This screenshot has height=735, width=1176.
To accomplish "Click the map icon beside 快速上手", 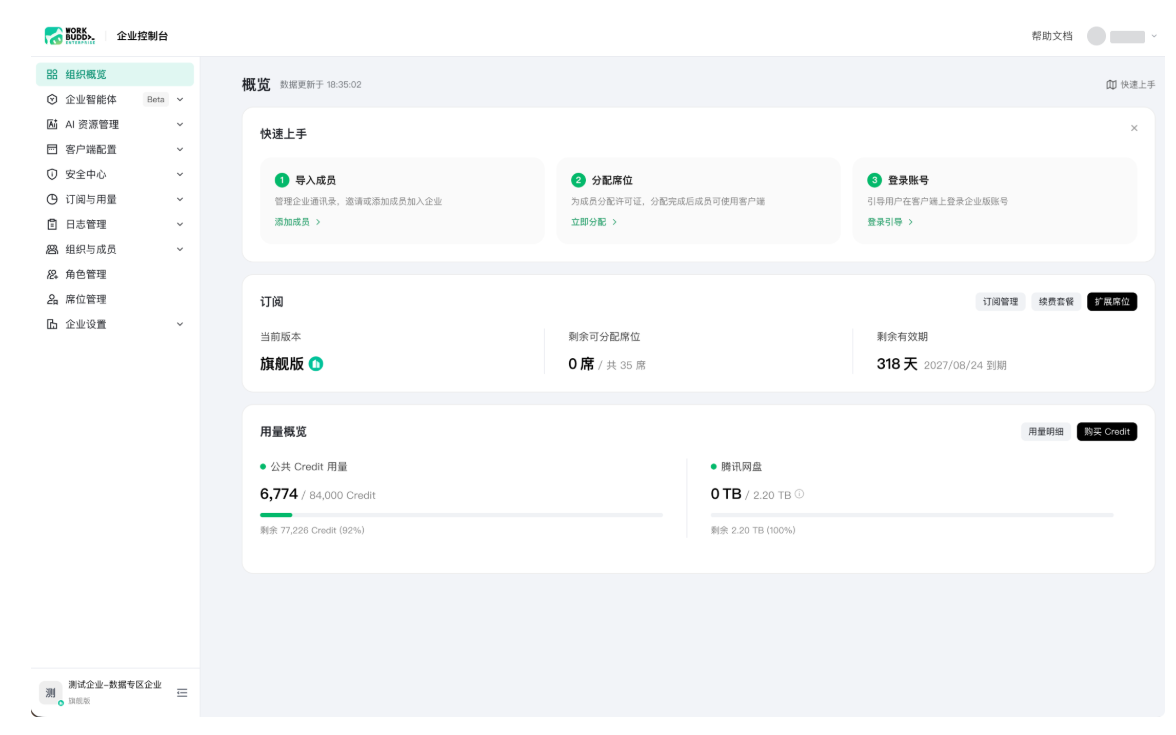I will pos(1111,85).
